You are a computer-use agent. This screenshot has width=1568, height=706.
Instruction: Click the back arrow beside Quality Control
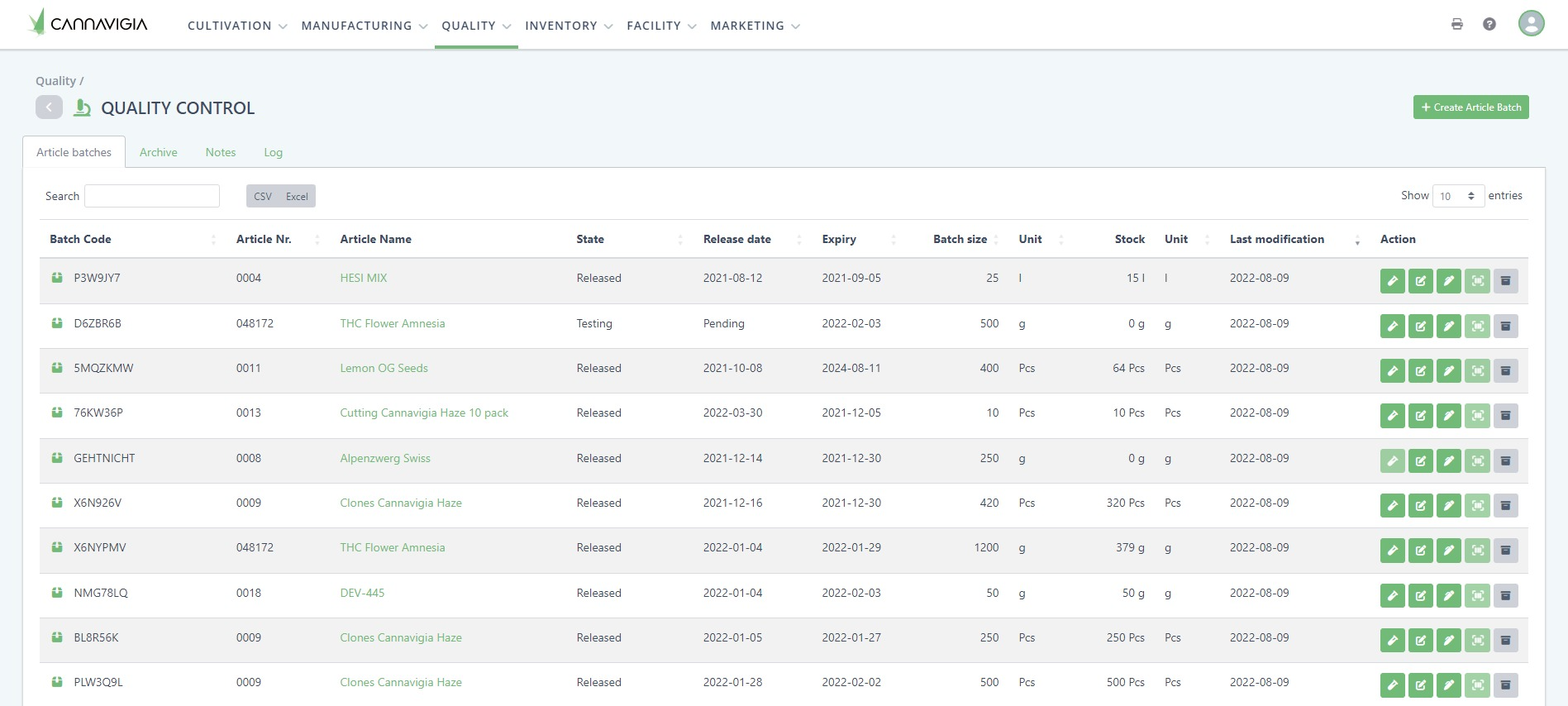coord(49,107)
